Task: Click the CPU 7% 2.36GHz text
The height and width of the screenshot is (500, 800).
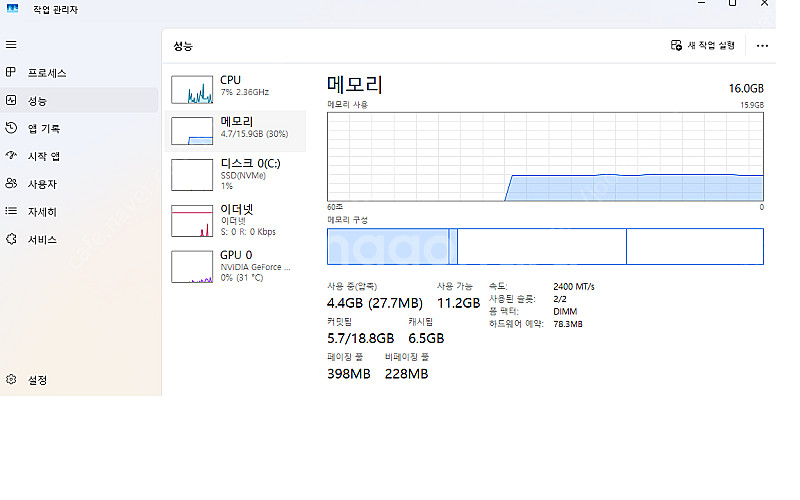Action: [244, 92]
